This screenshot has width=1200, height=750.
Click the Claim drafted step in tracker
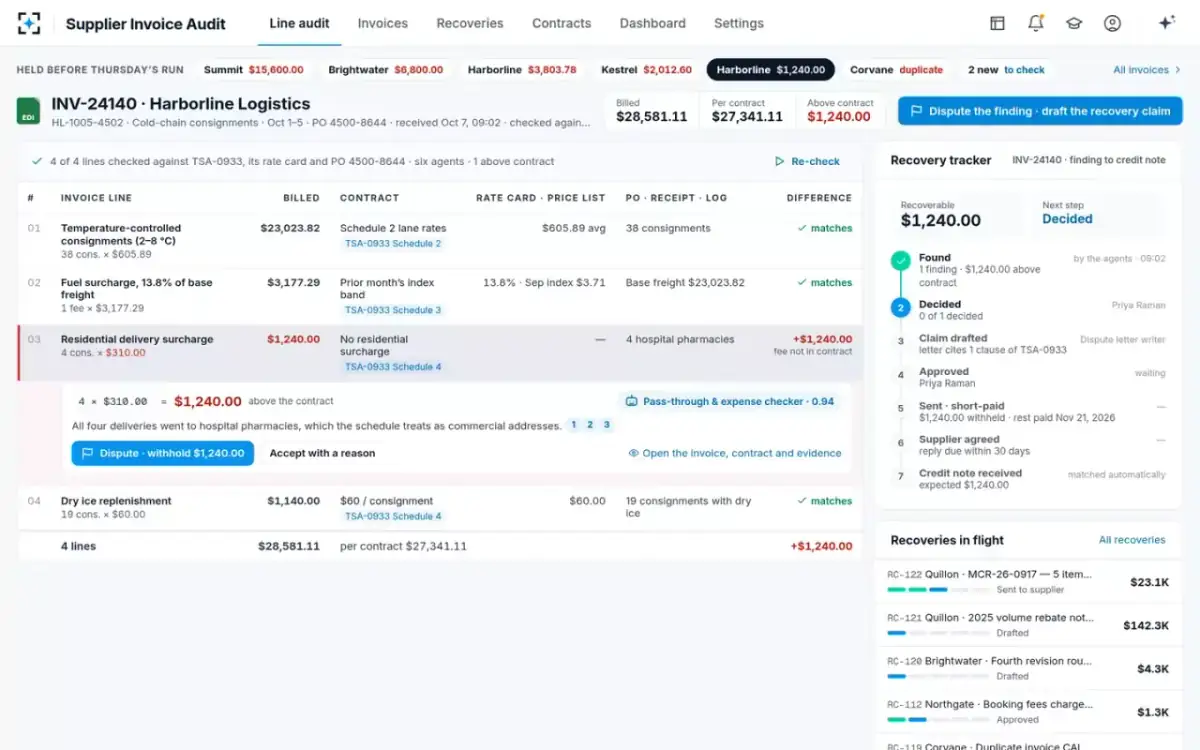(1028, 344)
